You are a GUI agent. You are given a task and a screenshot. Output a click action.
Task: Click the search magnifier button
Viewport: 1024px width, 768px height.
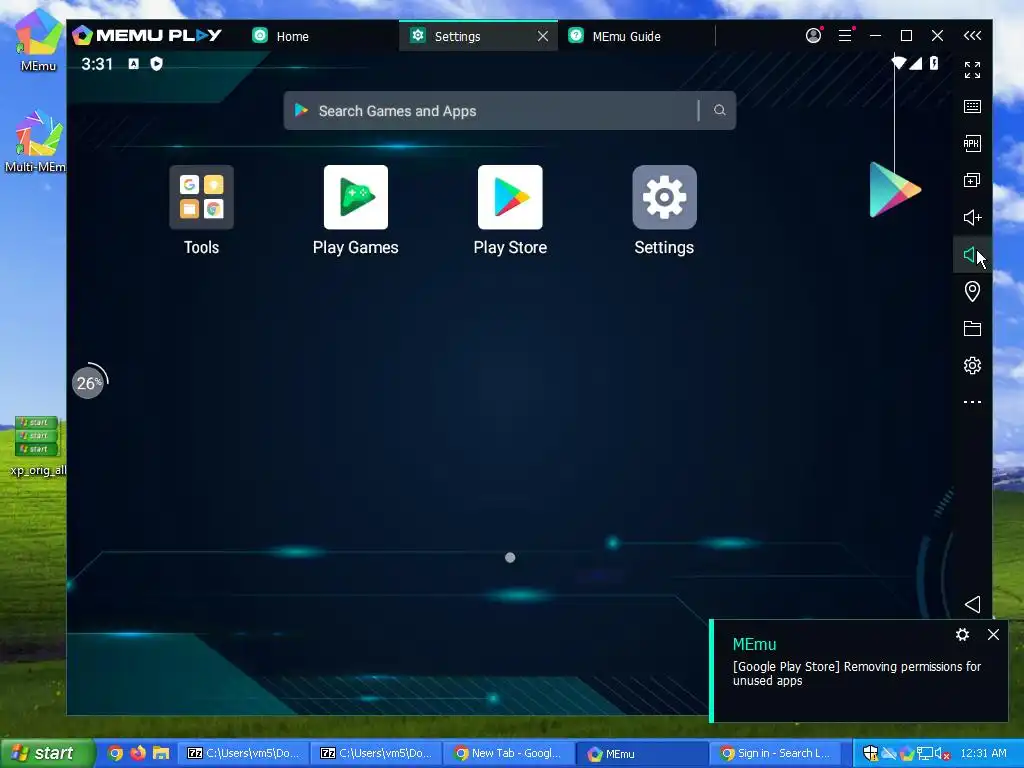pos(720,110)
